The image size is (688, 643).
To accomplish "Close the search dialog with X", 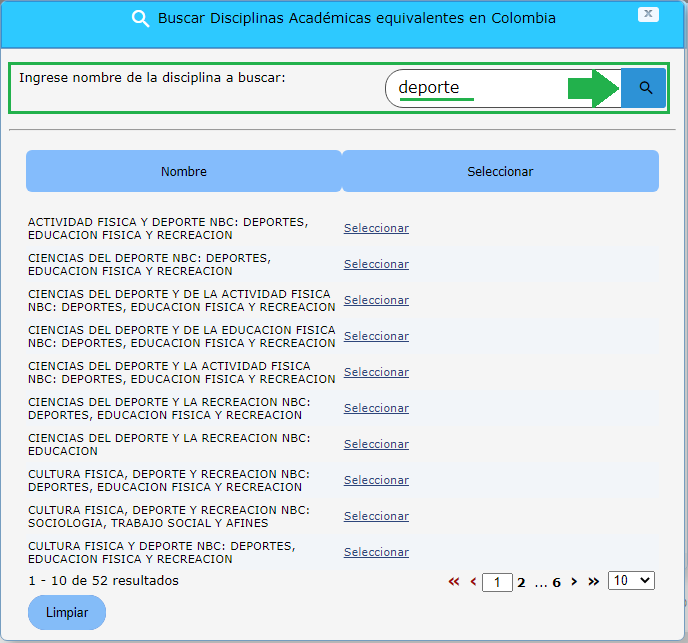I will click(648, 14).
